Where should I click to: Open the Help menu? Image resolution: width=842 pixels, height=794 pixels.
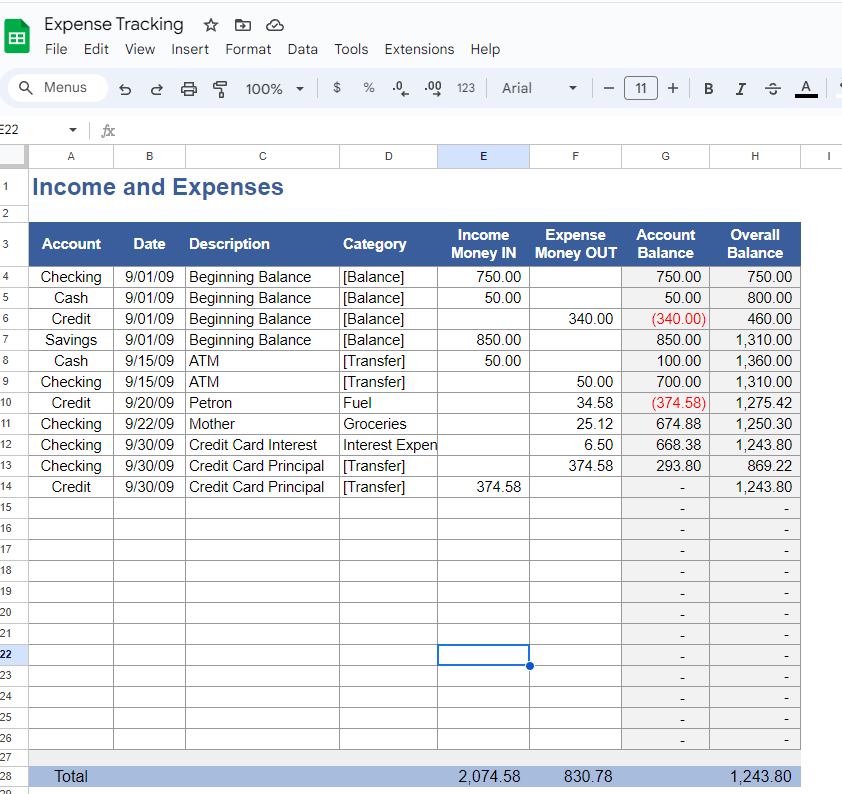tap(485, 49)
